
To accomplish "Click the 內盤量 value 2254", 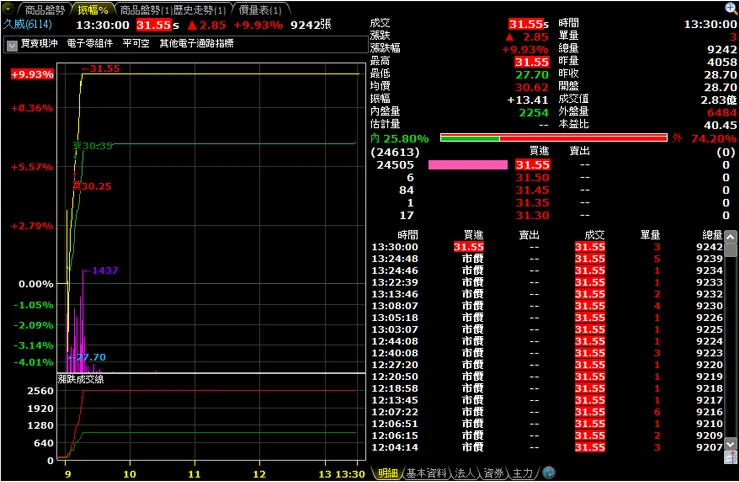I will [x=534, y=113].
